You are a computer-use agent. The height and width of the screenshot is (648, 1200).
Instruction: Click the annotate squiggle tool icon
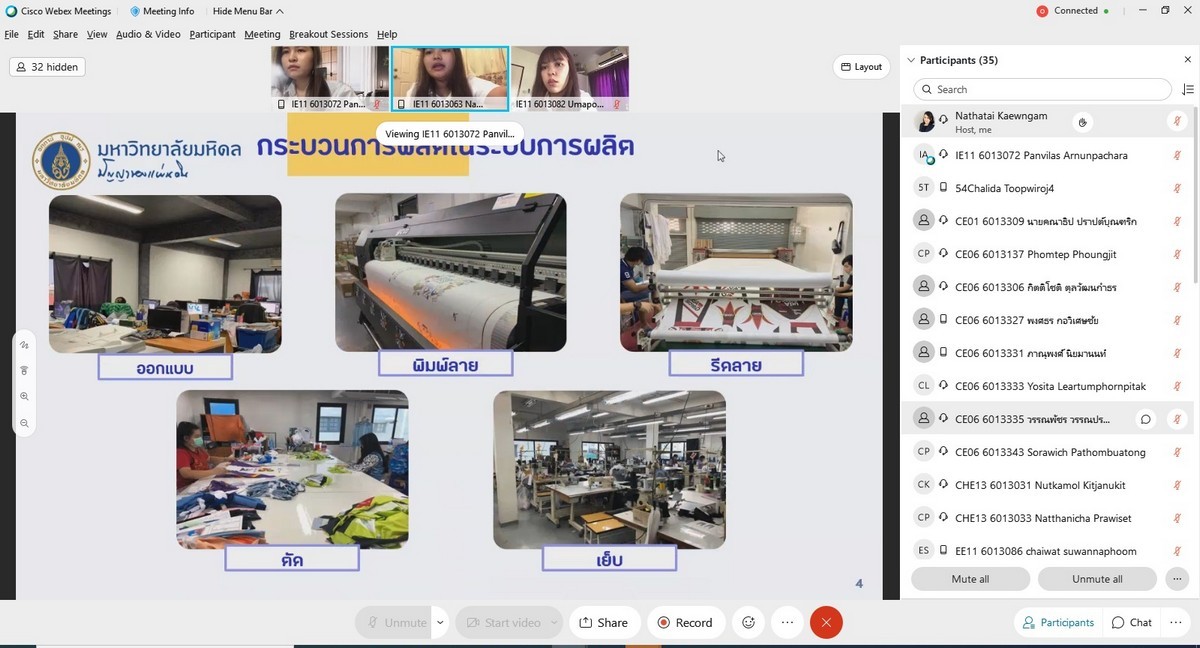24,345
